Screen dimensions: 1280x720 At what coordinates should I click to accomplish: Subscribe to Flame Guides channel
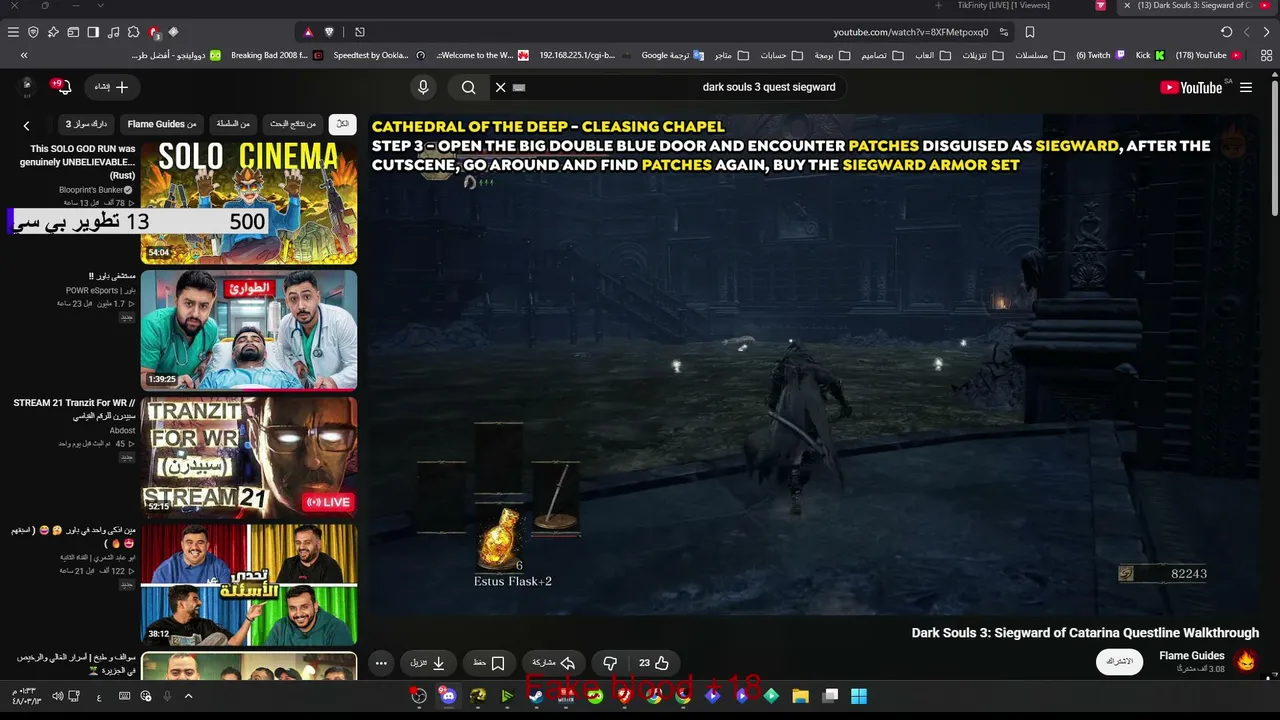[x=1119, y=661]
